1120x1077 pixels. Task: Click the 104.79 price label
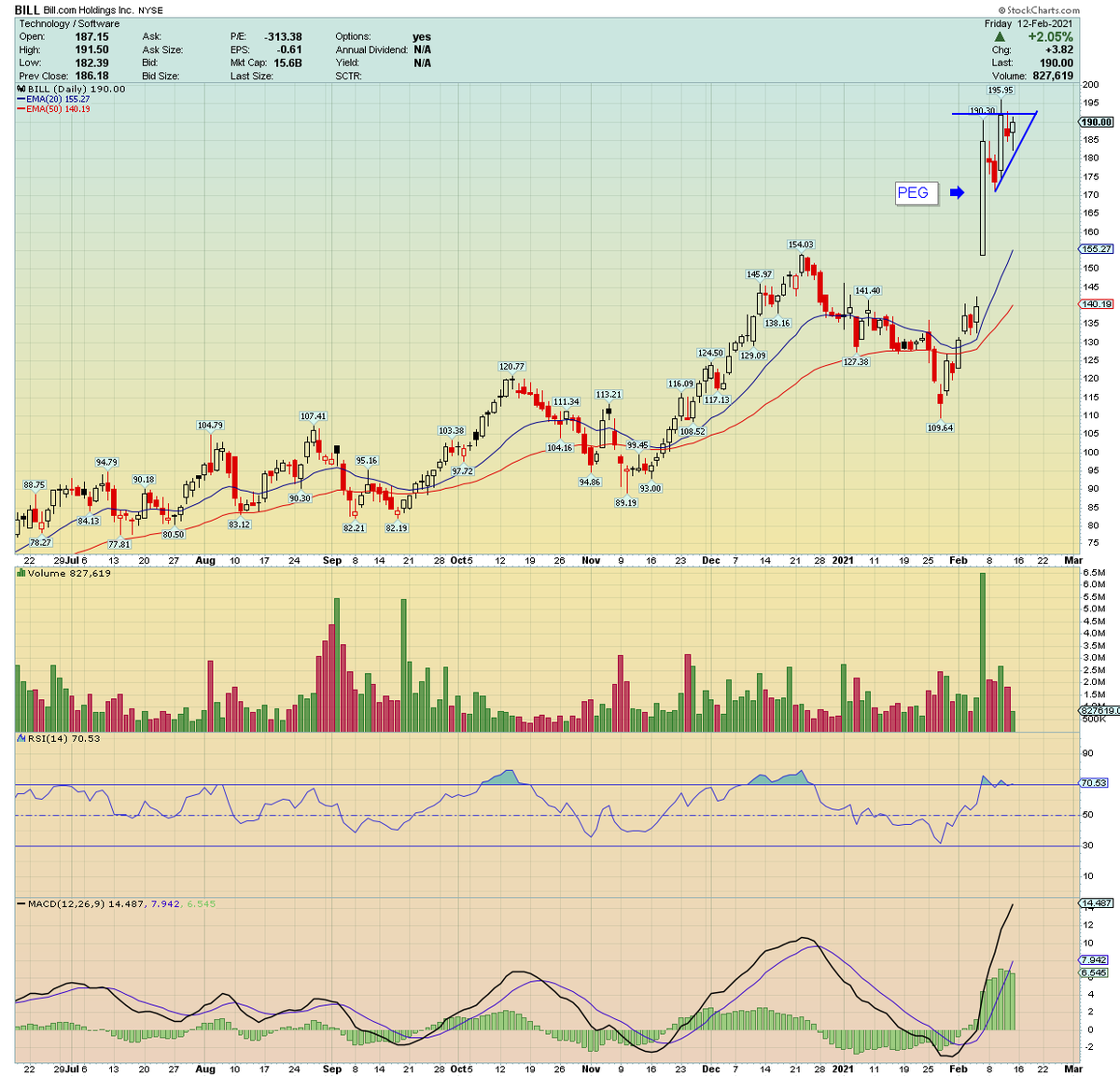click(x=210, y=426)
